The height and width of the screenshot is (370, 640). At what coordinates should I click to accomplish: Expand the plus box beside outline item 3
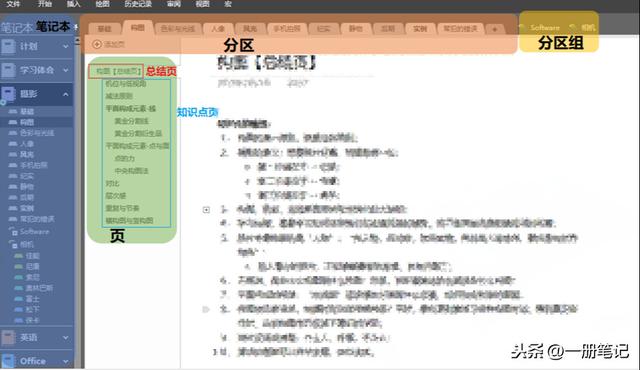[x=206, y=210]
